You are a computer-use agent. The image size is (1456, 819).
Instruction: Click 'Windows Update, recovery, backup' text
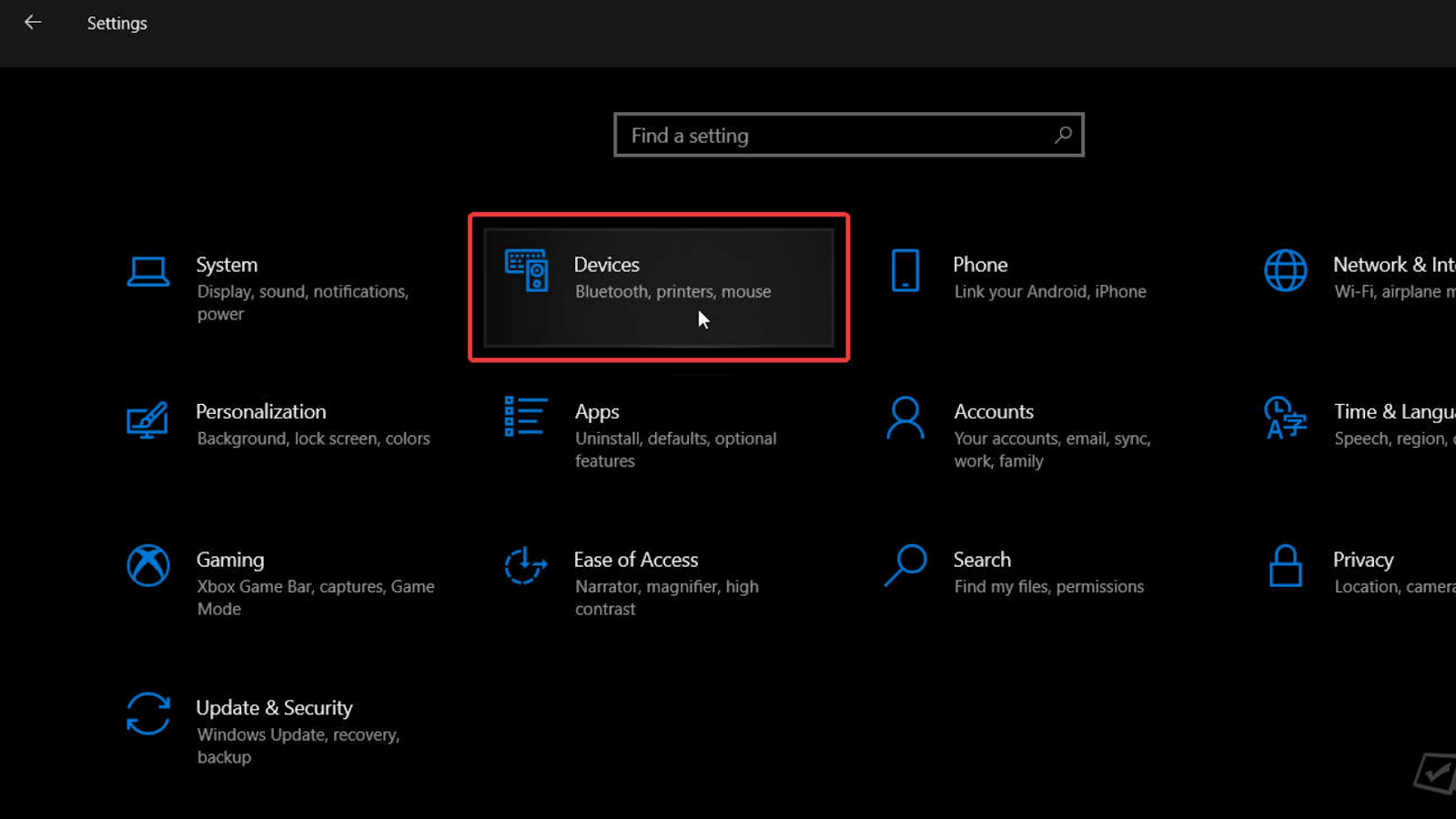pos(298,745)
